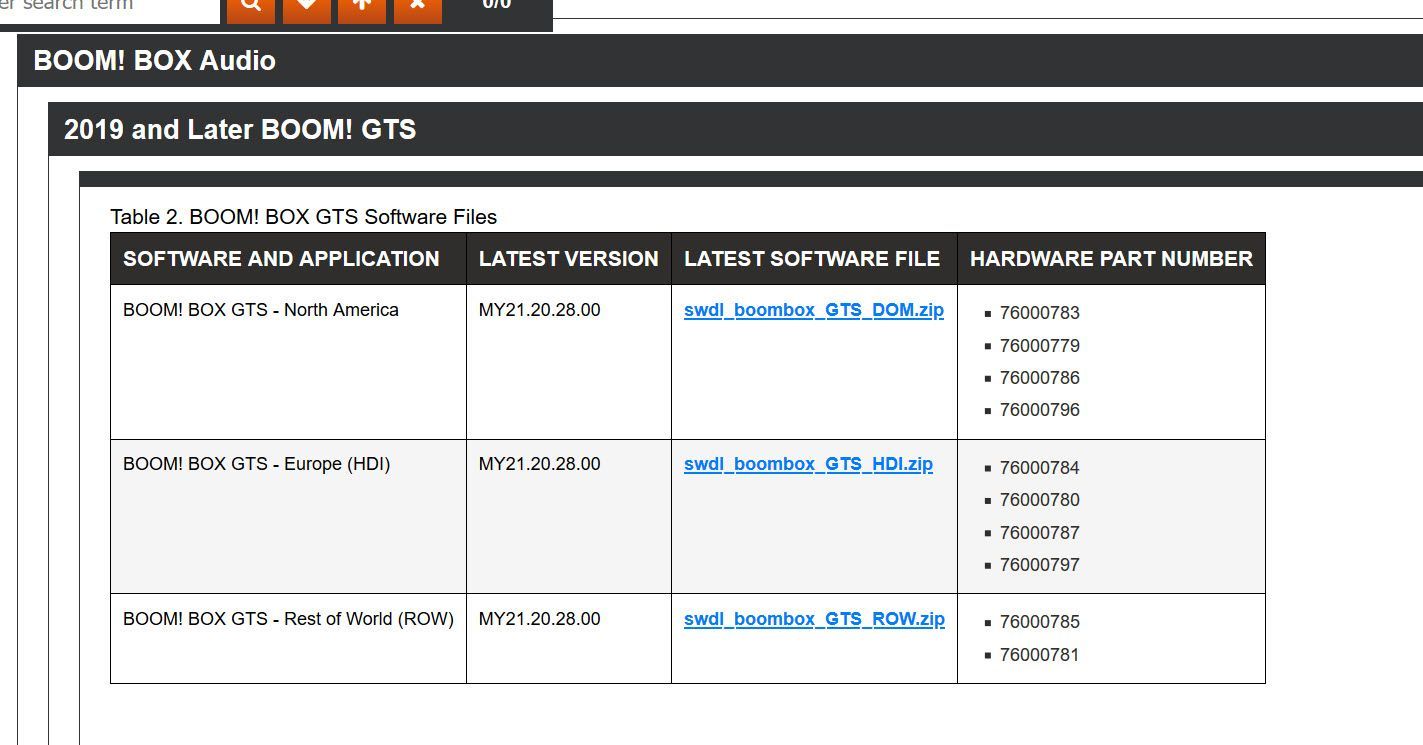This screenshot has width=1423, height=745.
Task: Click the Rest of World (ROW) row name
Action: [x=288, y=619]
